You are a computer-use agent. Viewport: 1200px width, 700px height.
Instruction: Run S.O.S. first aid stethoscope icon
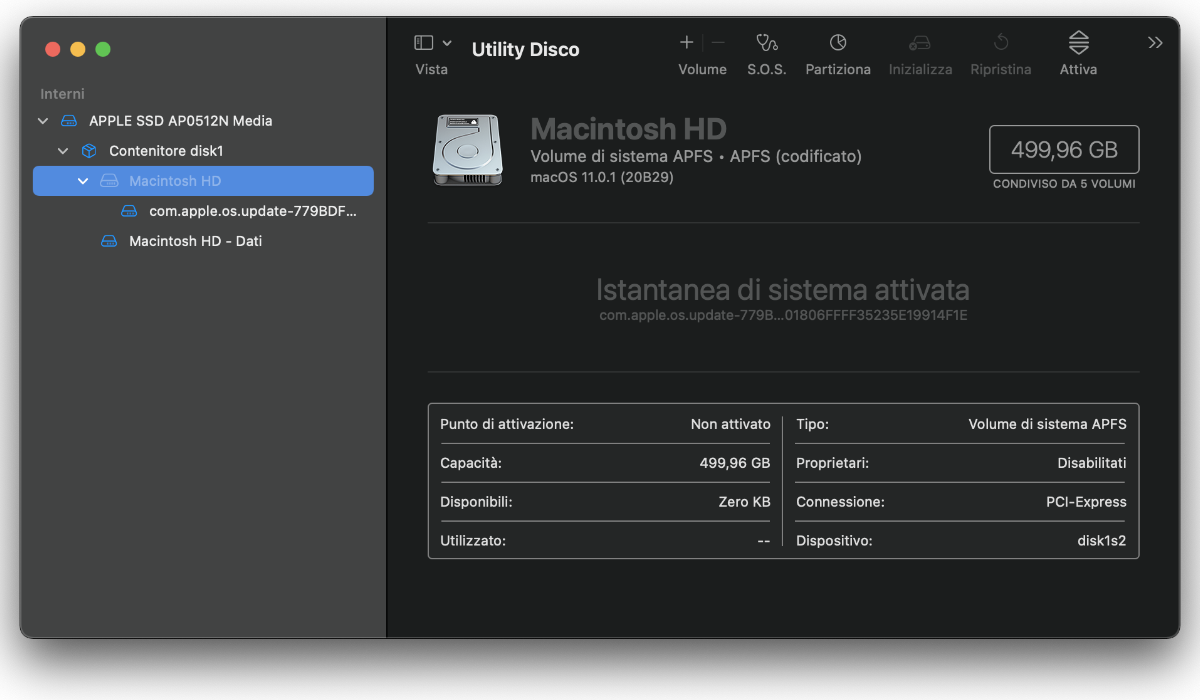click(767, 42)
